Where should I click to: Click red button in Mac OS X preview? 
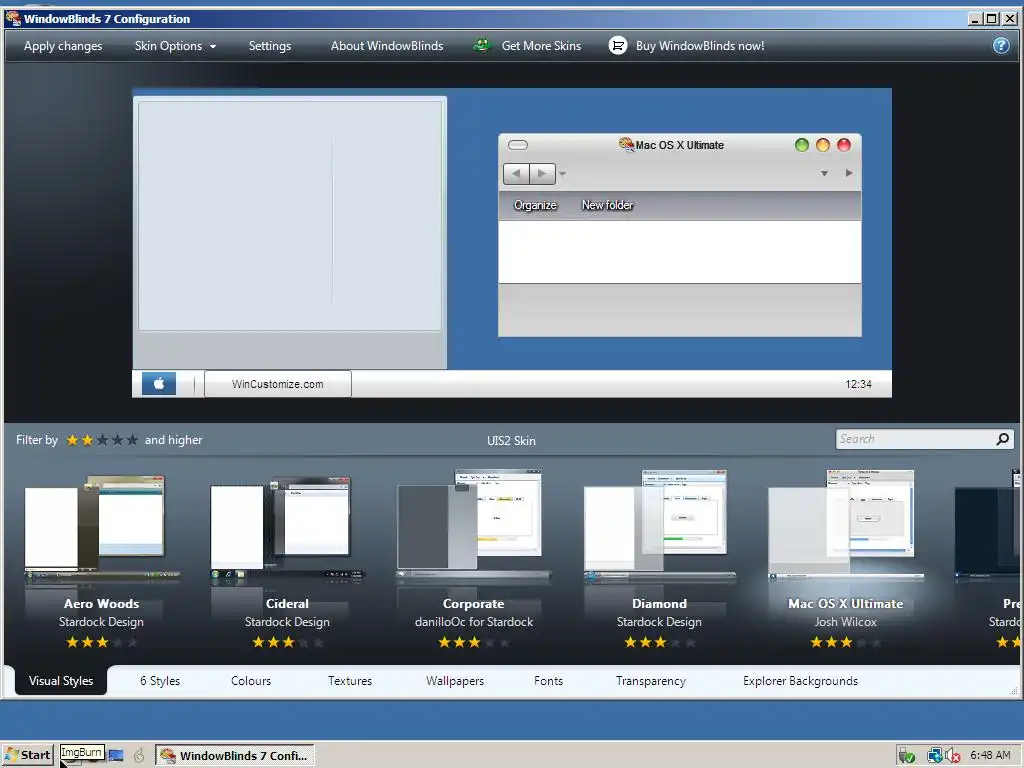(x=844, y=145)
